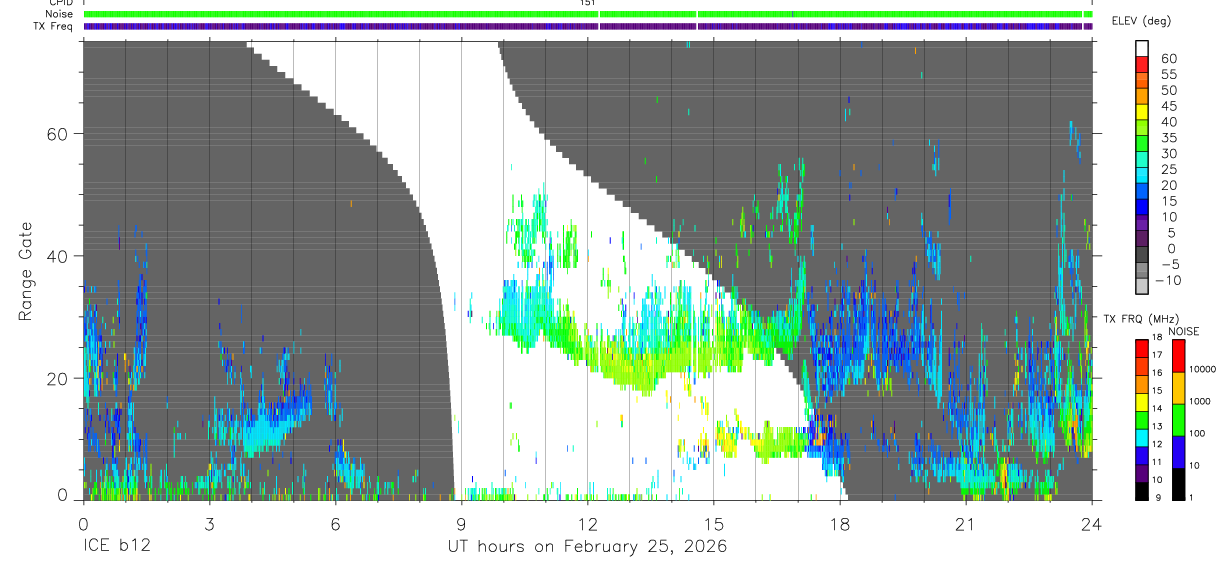Click the '30' label on the ELEV legend
The height and width of the screenshot is (567, 1228).
[1169, 153]
